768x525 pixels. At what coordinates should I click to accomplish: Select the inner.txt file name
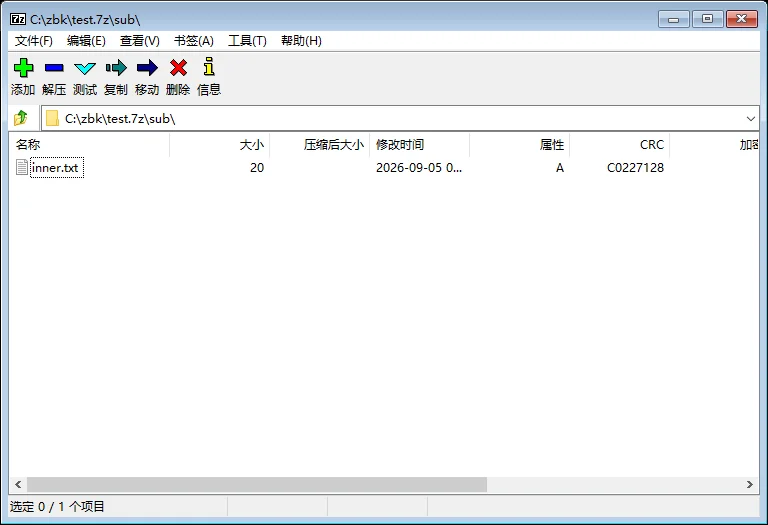55,167
